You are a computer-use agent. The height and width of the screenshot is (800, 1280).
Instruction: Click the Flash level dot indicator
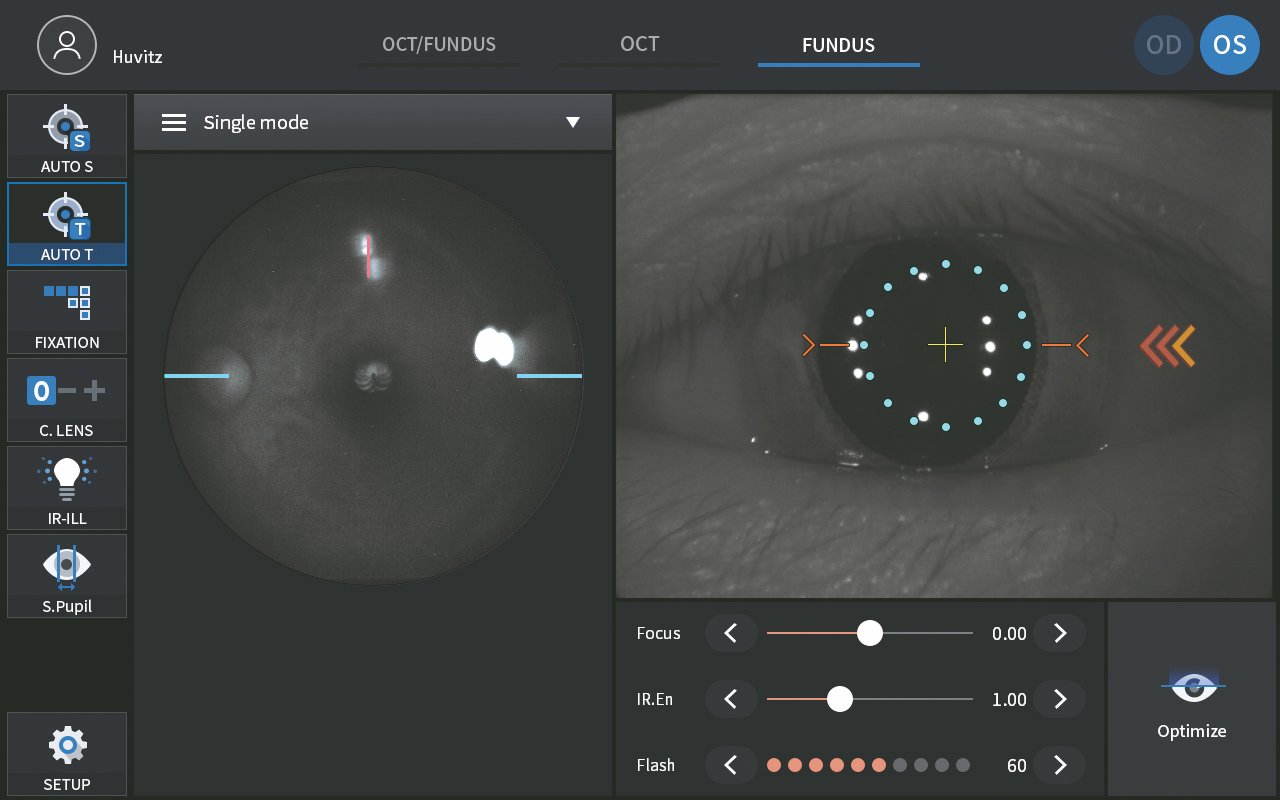868,765
